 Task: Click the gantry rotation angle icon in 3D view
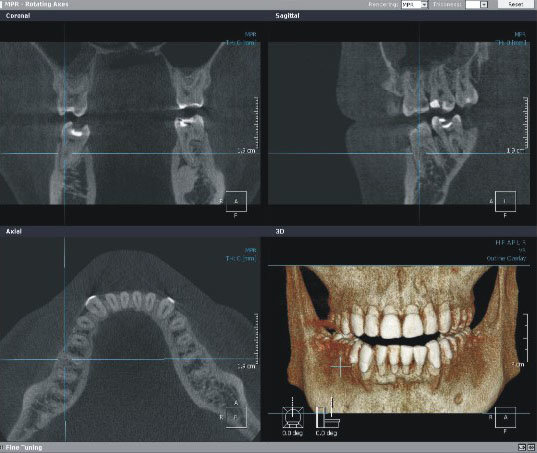(292, 416)
